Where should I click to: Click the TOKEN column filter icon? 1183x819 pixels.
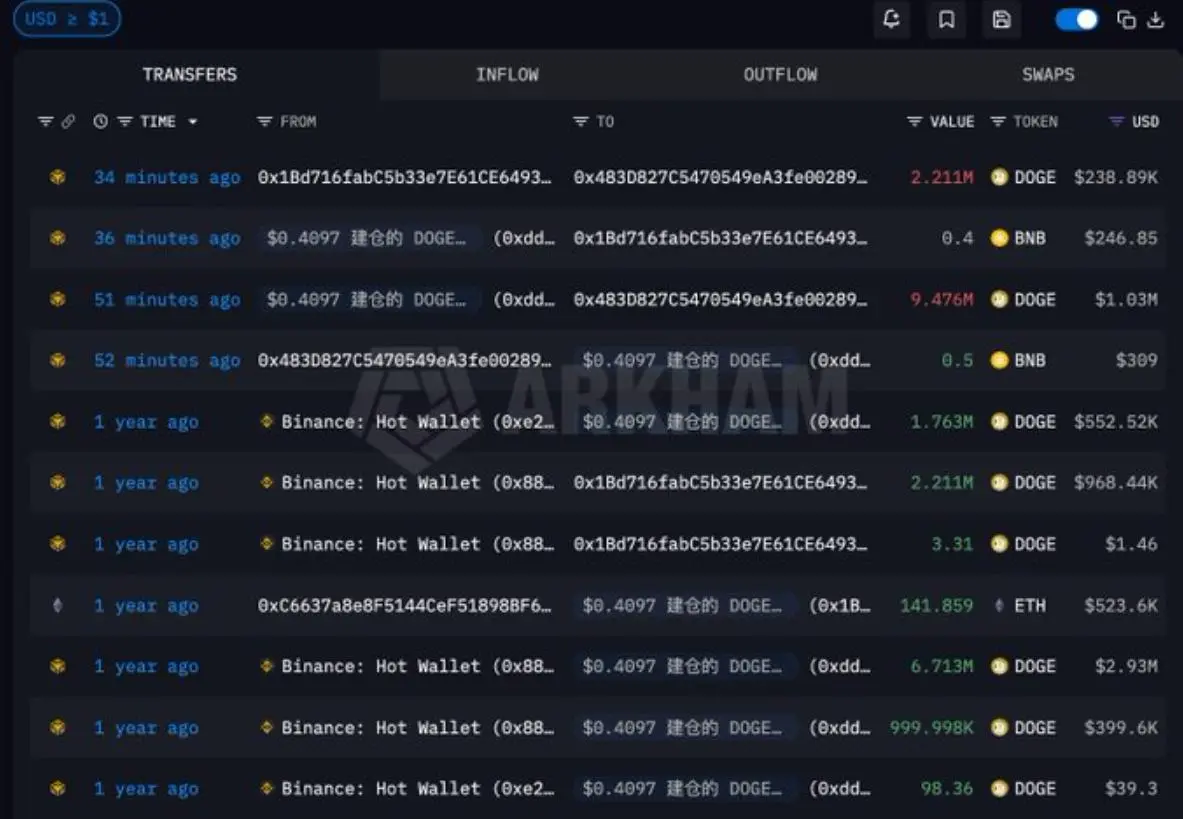tap(997, 121)
